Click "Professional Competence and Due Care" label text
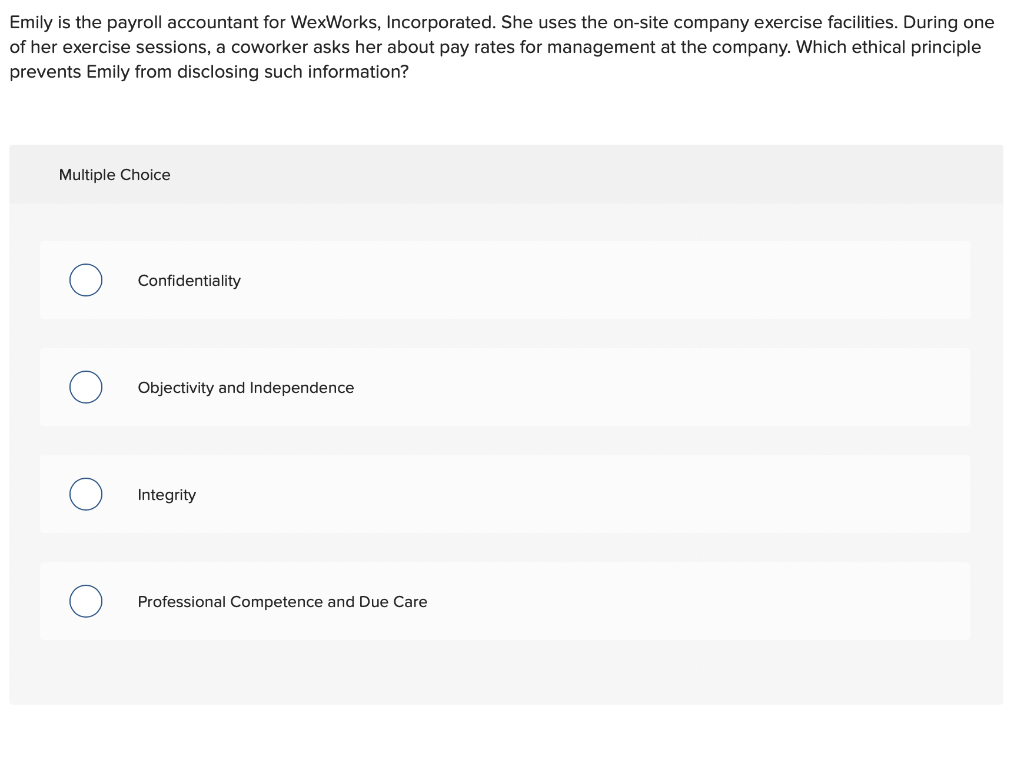This screenshot has height=780, width=1024. coord(282,602)
